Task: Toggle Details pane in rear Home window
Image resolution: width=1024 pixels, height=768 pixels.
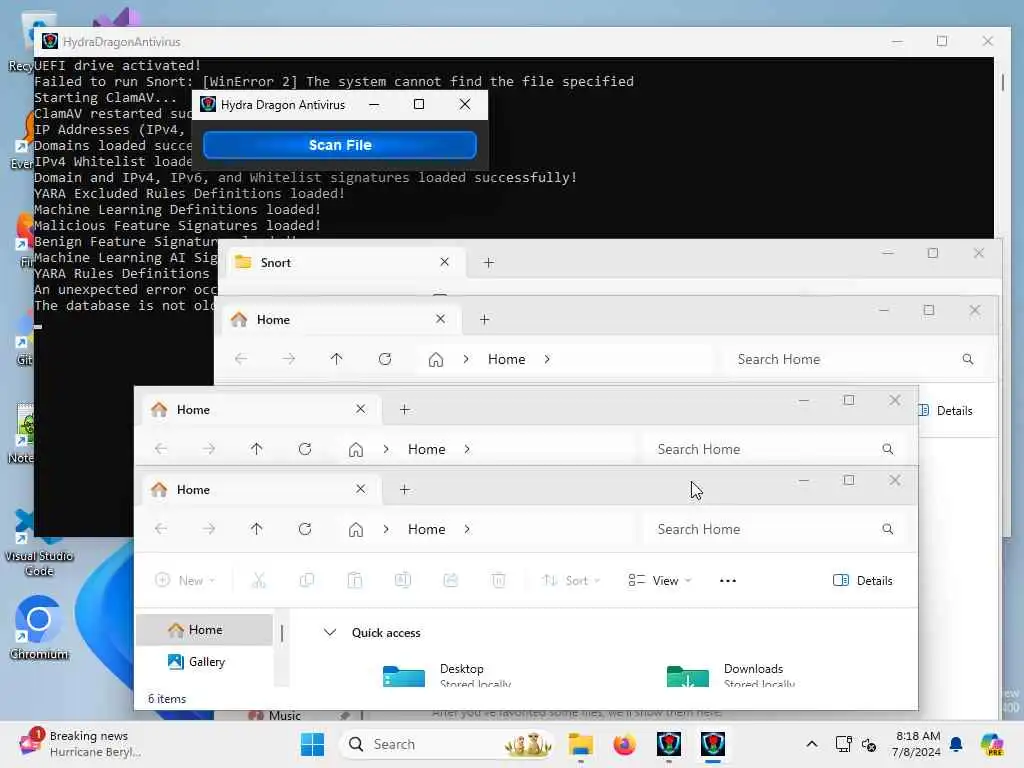Action: pyautogui.click(x=946, y=411)
